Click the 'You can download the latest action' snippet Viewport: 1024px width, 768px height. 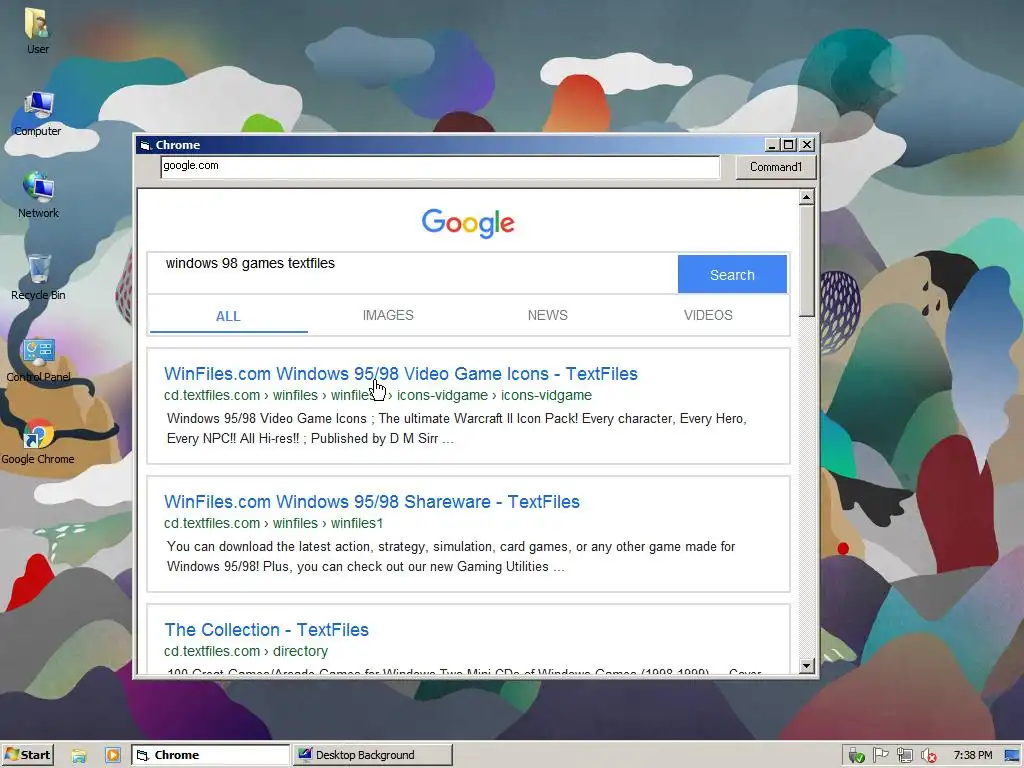tap(451, 556)
